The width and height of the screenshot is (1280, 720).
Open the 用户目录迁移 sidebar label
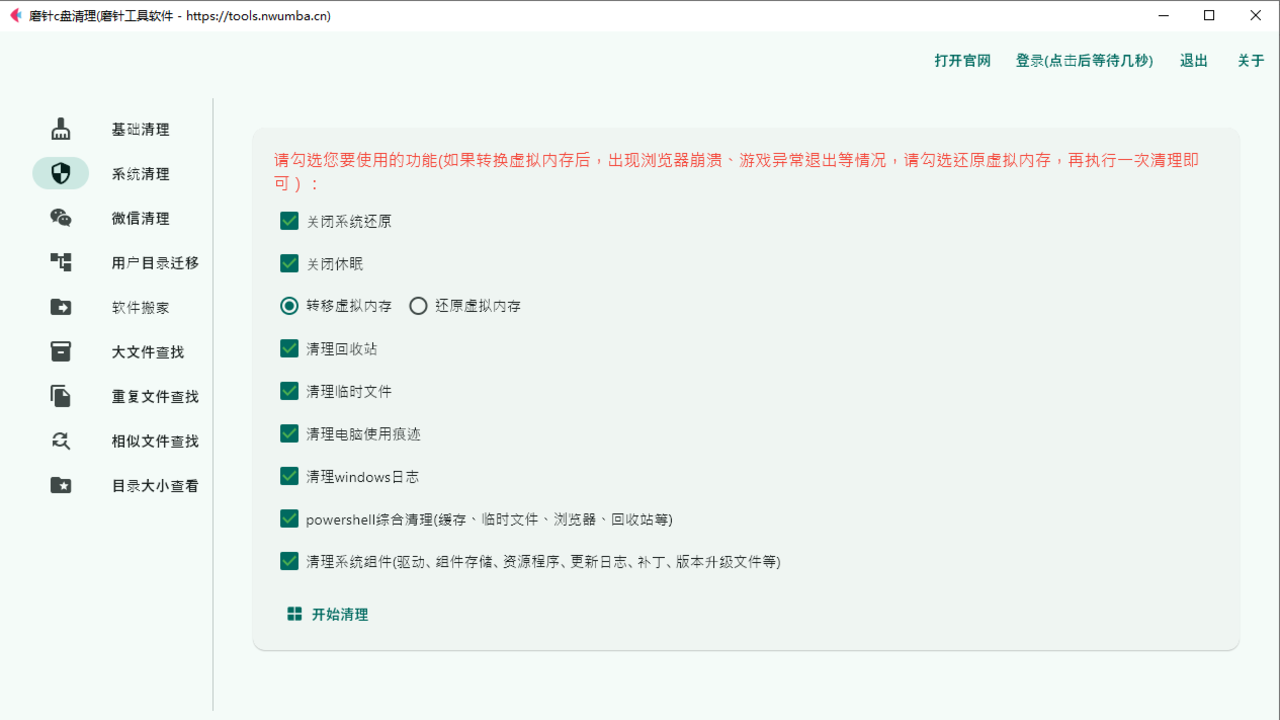click(x=155, y=263)
